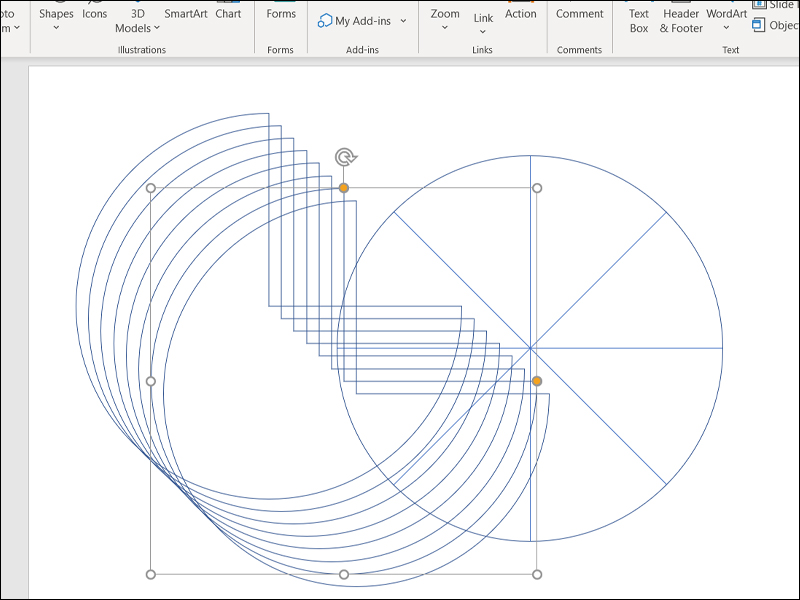The image size is (800, 600).
Task: Add a new Comment
Action: 580,13
